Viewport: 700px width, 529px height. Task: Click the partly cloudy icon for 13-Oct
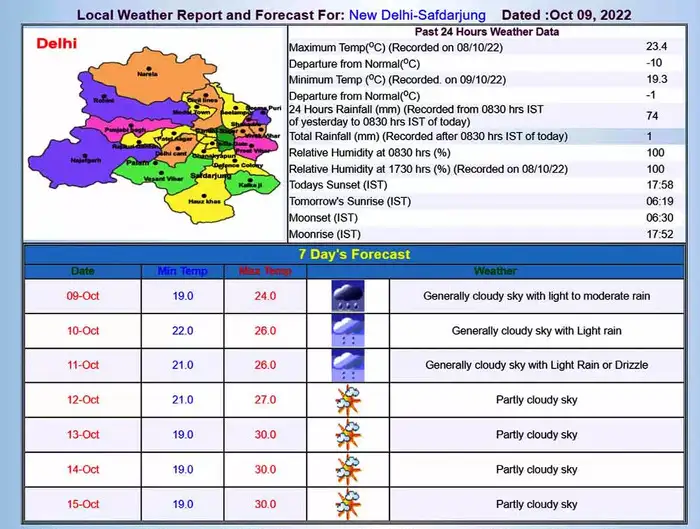coord(348,435)
